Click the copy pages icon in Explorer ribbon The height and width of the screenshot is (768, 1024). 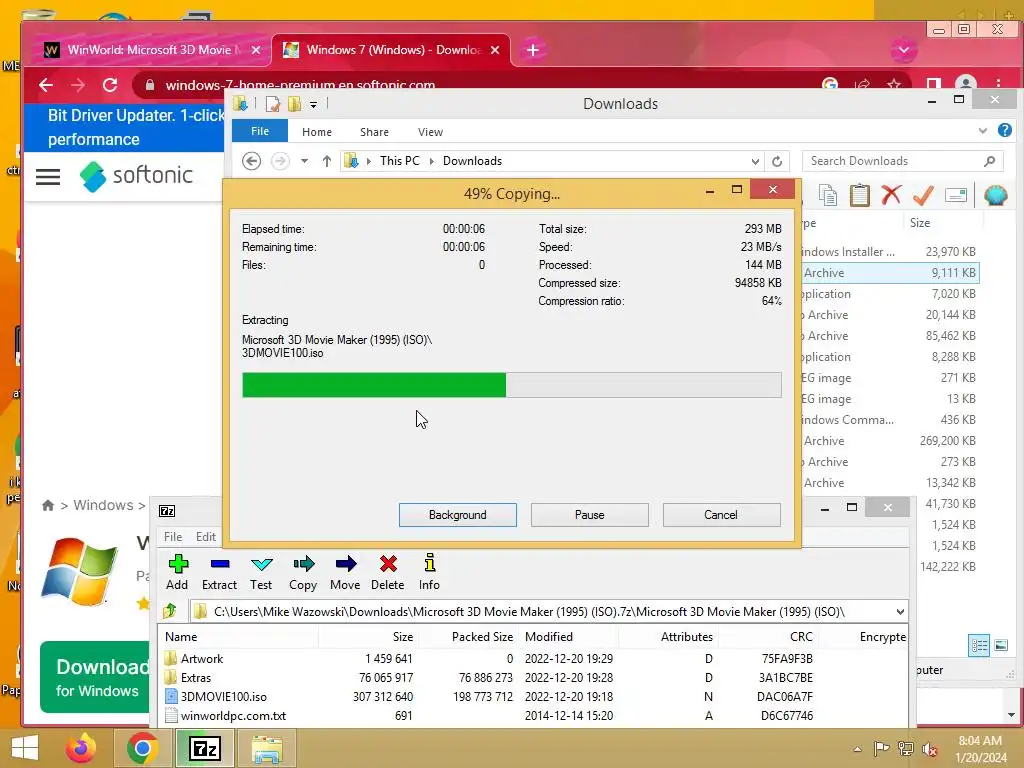(x=828, y=195)
